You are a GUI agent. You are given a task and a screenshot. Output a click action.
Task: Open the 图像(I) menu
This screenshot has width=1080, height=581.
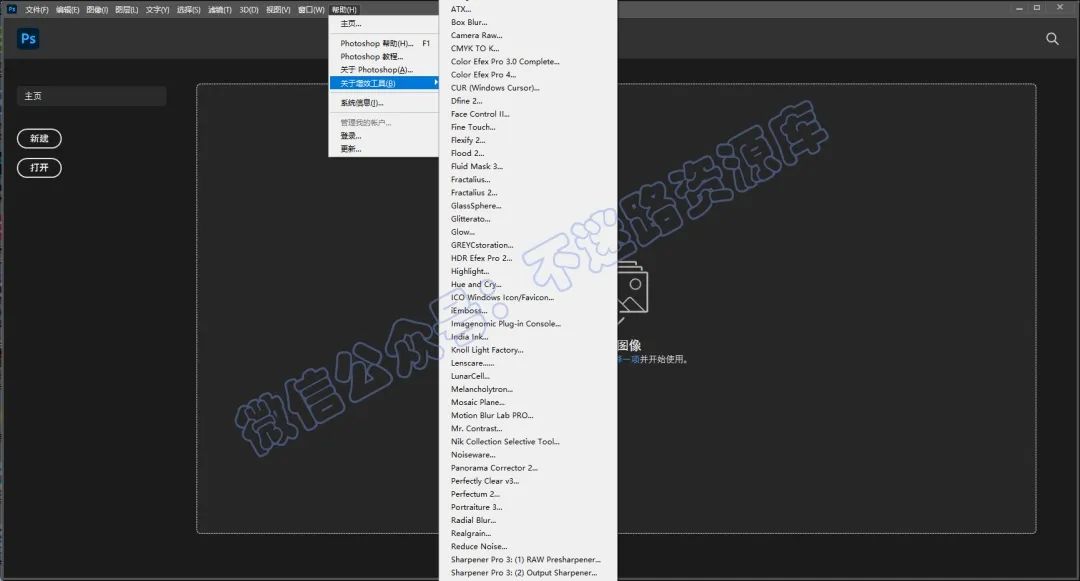(x=97, y=10)
